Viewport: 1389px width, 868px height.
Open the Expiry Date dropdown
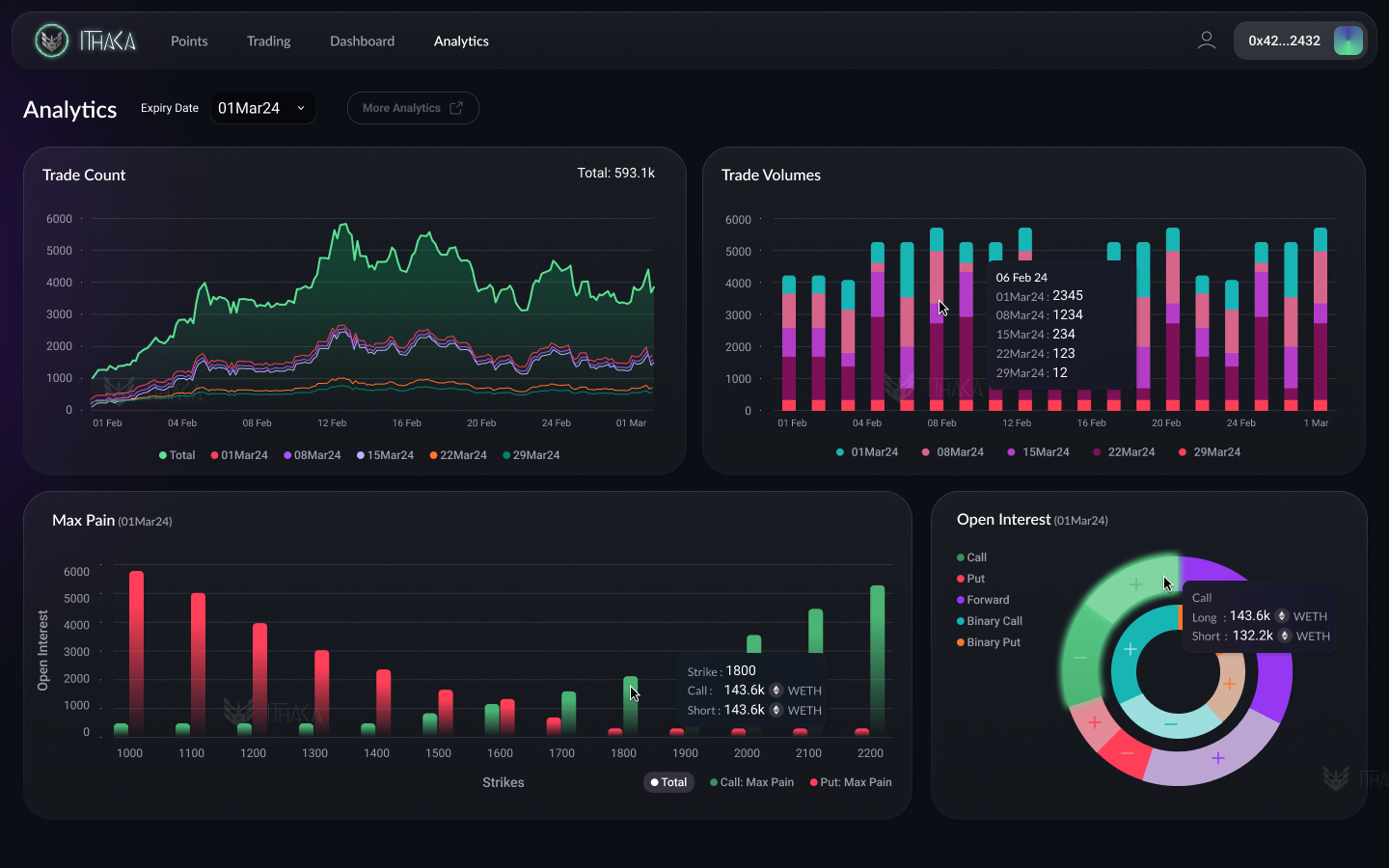[262, 108]
